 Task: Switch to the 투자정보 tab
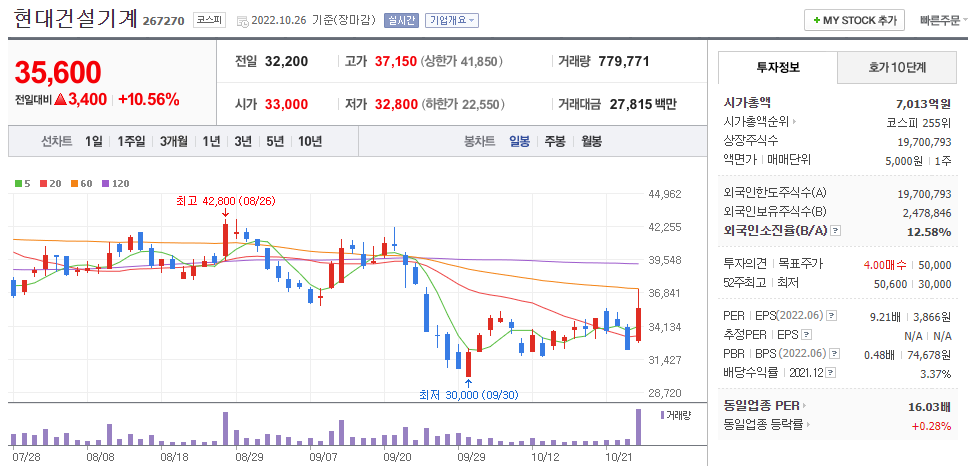pos(778,67)
